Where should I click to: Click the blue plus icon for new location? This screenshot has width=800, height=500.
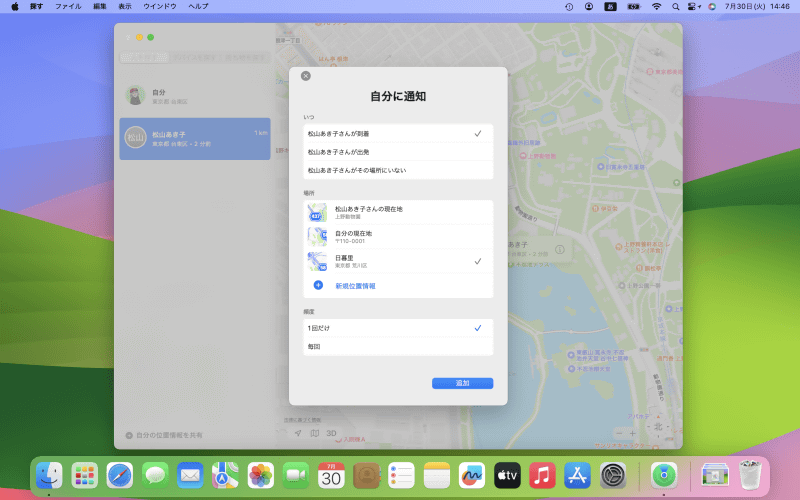click(x=318, y=285)
